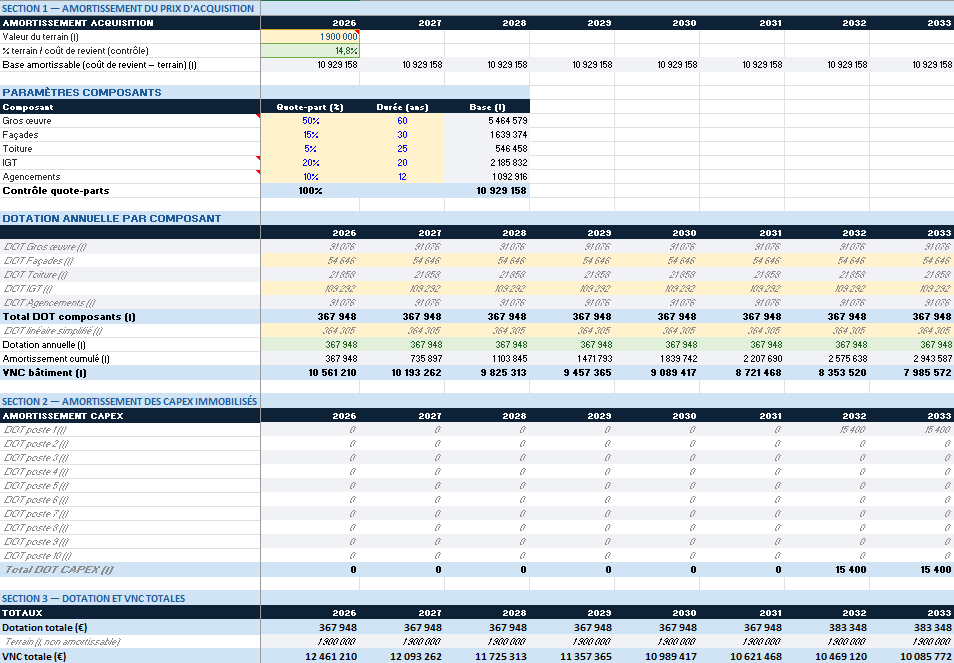Image resolution: width=954 pixels, height=663 pixels.
Task: Select the 'Amortissement cumulé (€)' row label
Action: (56, 358)
